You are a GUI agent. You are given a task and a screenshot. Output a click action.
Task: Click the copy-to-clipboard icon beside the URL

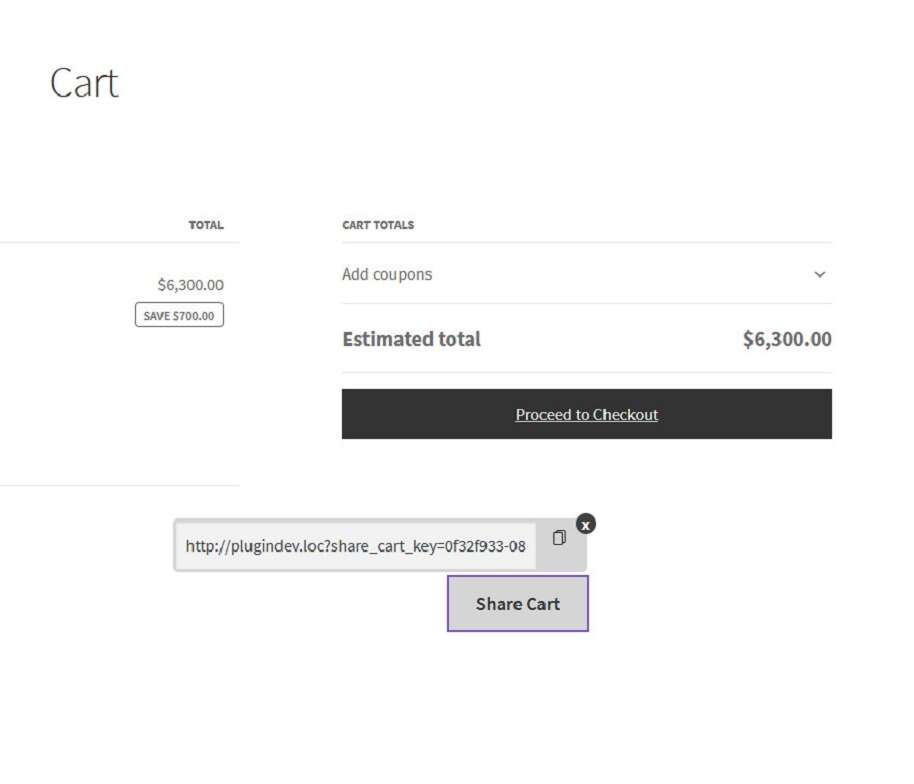tap(561, 538)
